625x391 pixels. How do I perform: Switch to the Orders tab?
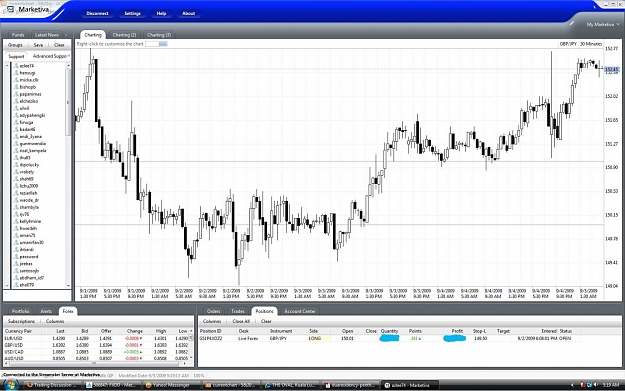(214, 311)
